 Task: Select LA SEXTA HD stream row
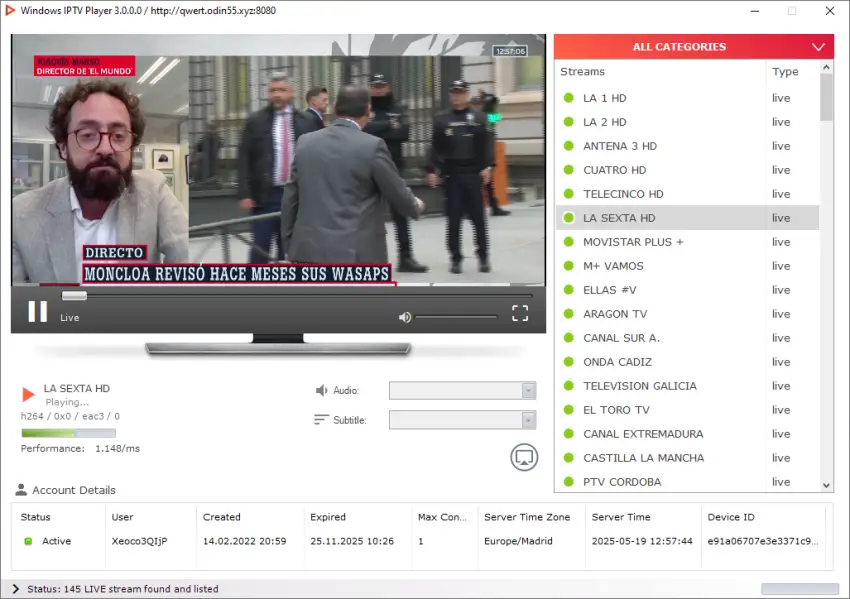click(687, 218)
